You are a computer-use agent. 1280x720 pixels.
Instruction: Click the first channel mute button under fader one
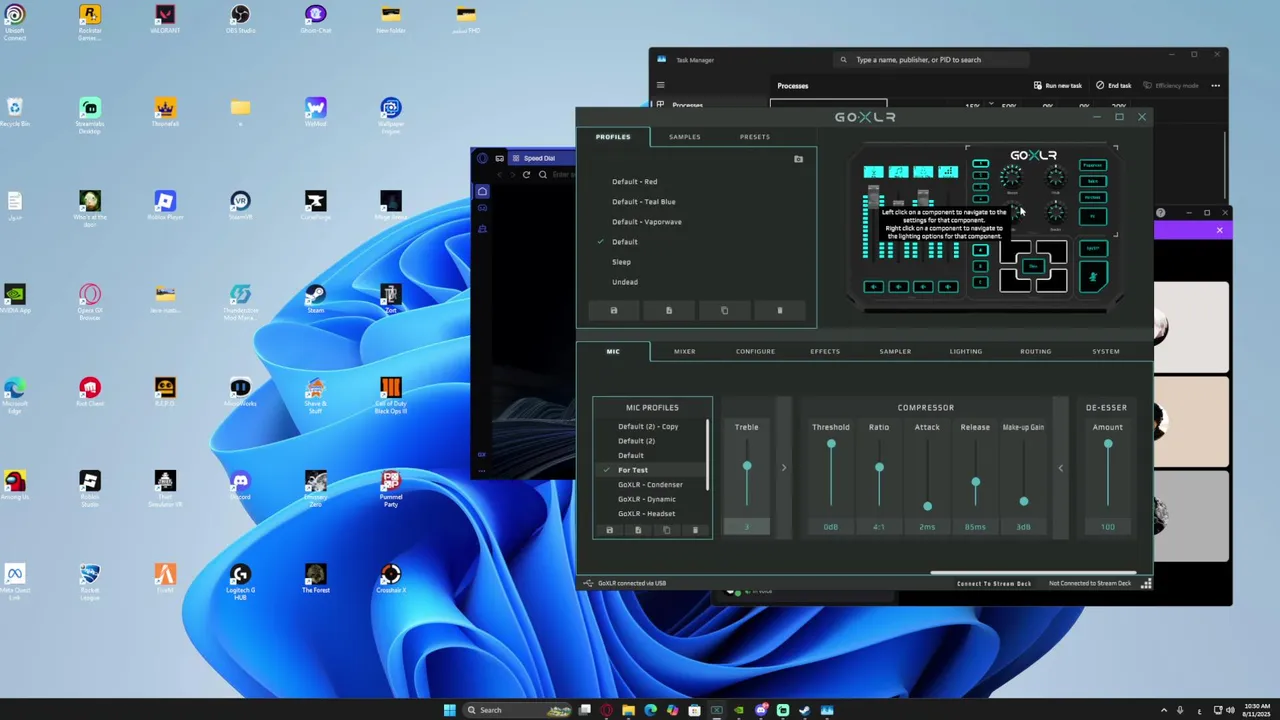coord(874,287)
